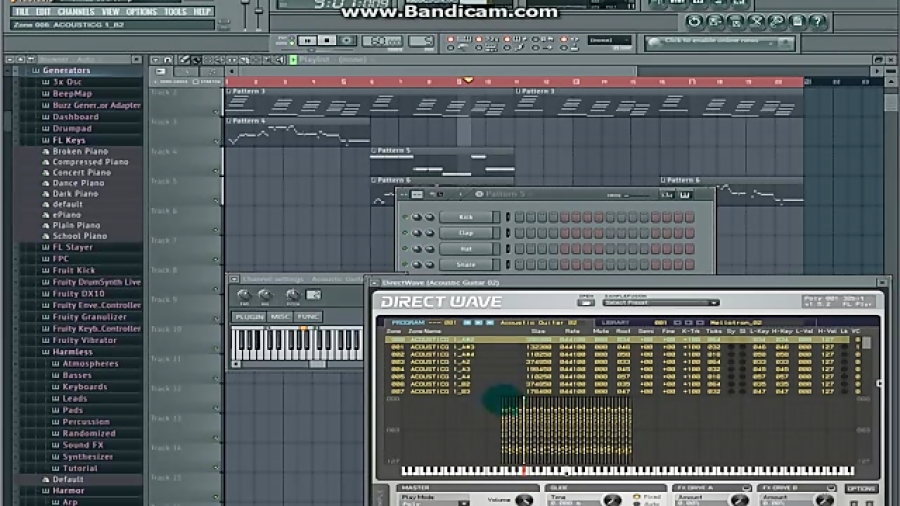This screenshot has height=506, width=900.
Task: Select the School Piano preset
Action: (x=80, y=236)
